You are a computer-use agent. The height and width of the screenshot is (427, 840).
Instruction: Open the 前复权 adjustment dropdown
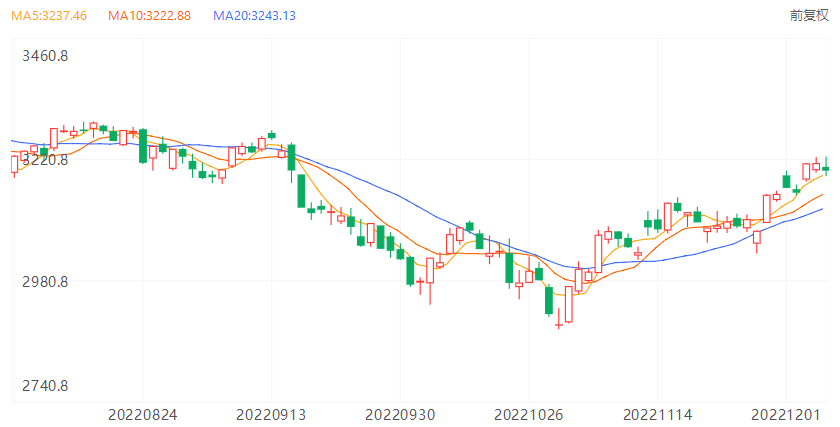(809, 16)
